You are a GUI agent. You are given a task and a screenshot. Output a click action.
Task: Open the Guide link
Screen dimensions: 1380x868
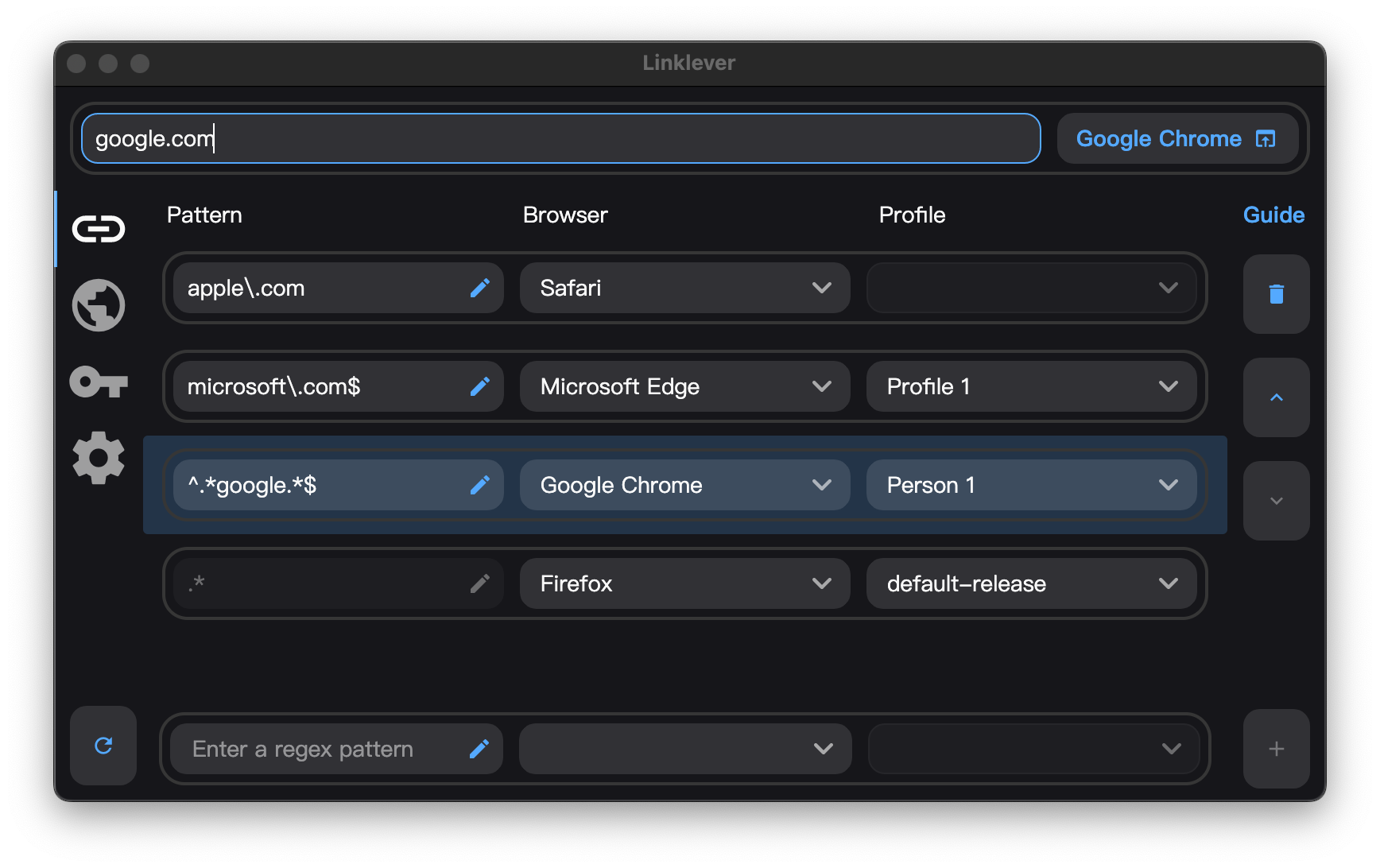coord(1273,215)
